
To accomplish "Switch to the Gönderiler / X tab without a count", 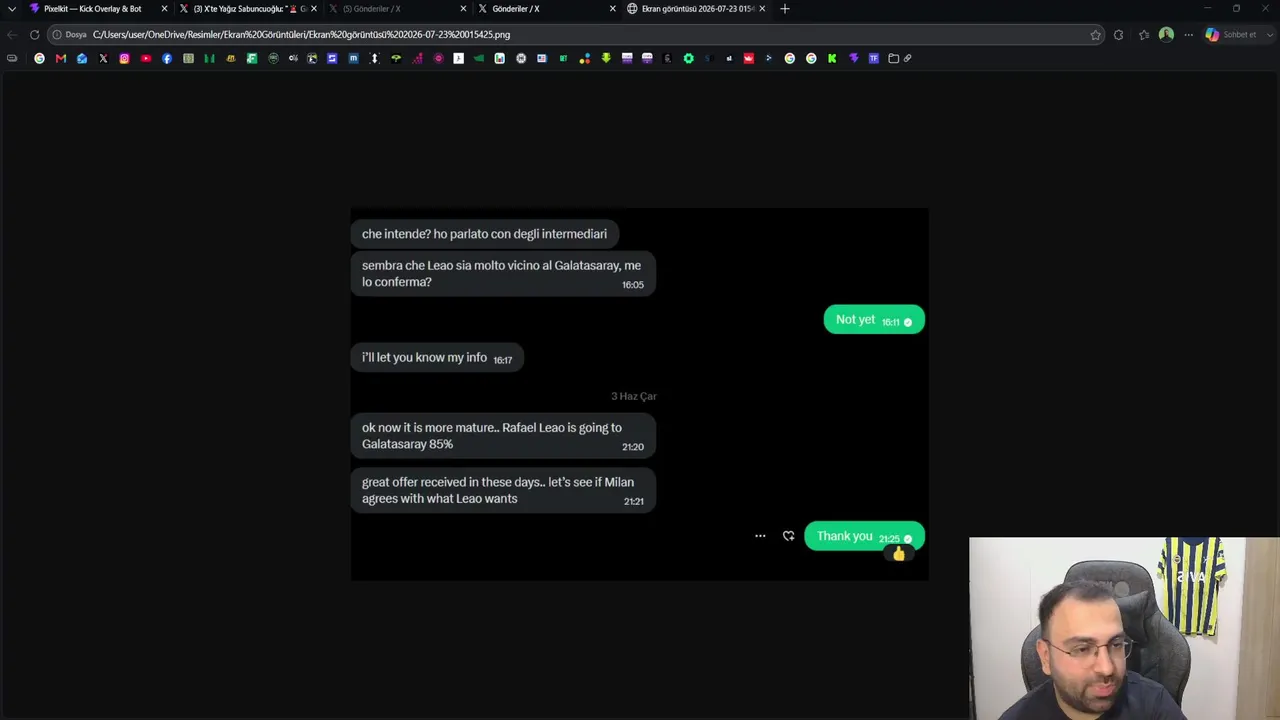I will tap(546, 9).
